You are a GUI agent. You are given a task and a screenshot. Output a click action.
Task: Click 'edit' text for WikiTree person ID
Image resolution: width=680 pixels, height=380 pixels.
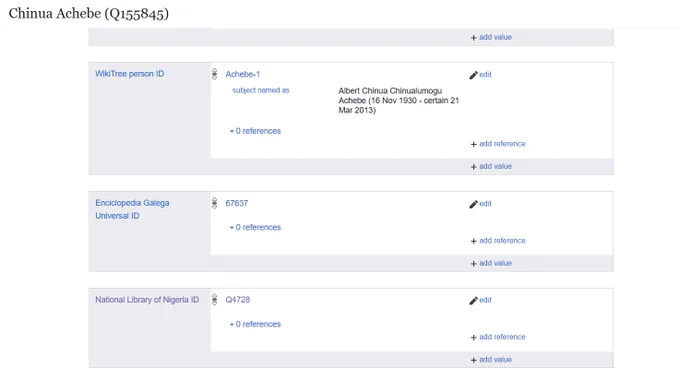pos(485,75)
